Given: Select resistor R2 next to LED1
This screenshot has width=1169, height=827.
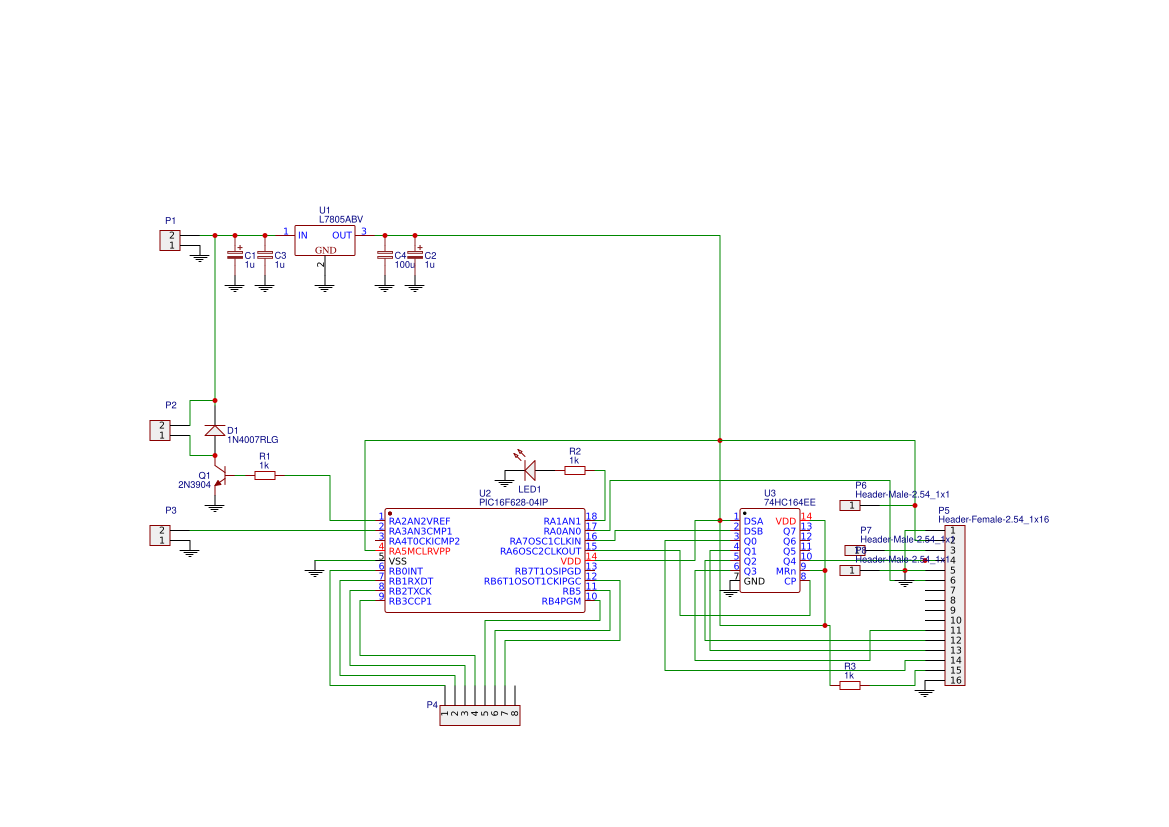Looking at the screenshot, I should (x=575, y=471).
